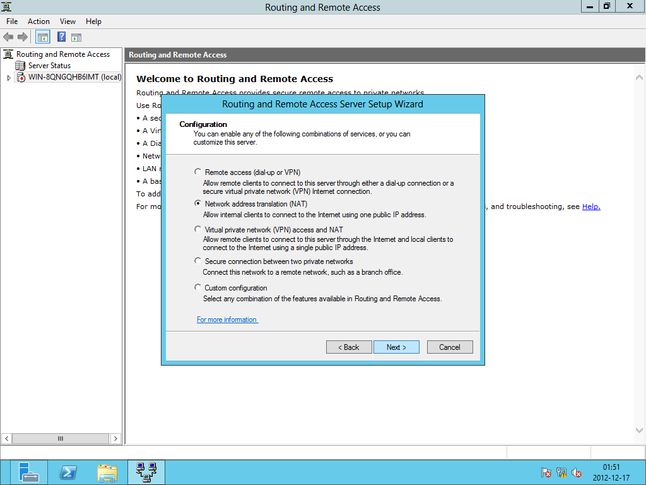The width and height of the screenshot is (646, 485).
Task: Click the Forward arrow toolbar icon
Action: [22, 37]
